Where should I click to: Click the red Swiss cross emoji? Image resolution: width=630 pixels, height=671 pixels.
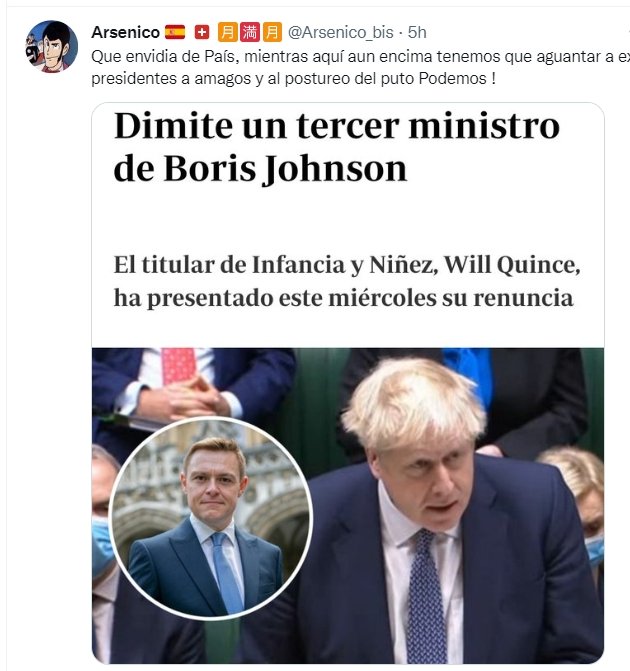202,32
